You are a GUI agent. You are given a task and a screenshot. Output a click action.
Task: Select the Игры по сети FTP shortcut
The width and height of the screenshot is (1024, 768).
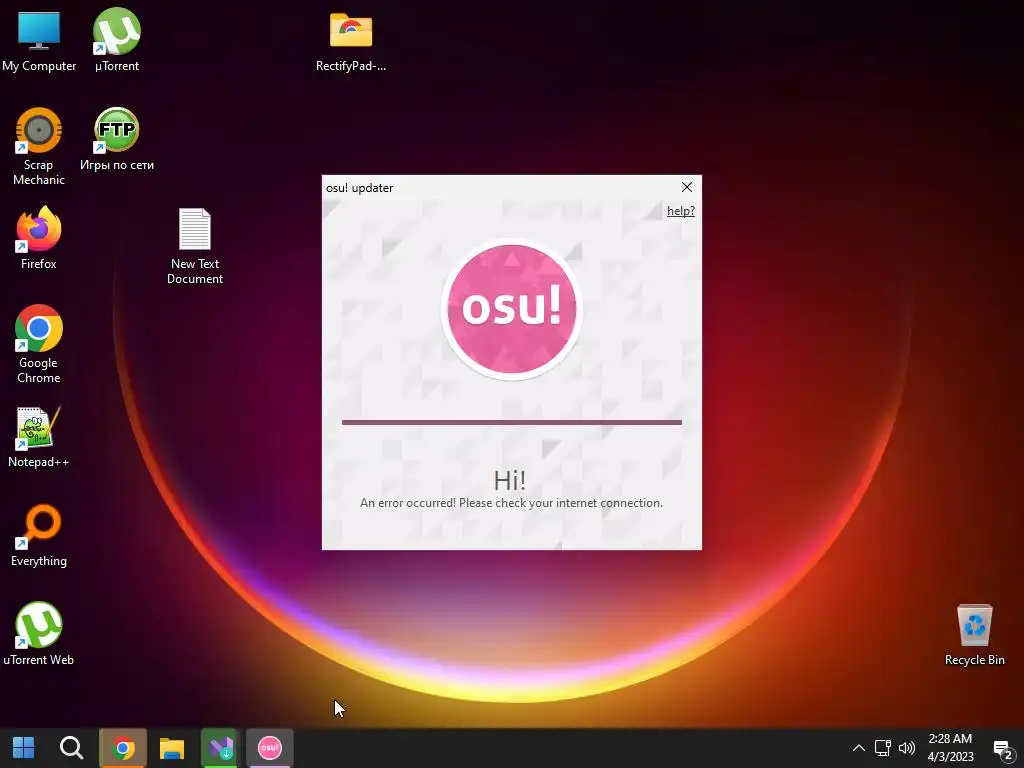117,140
